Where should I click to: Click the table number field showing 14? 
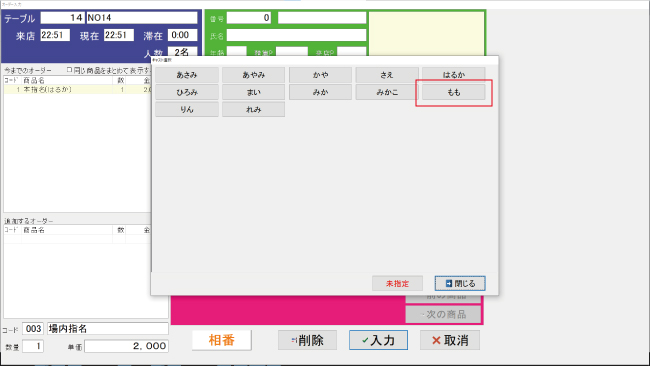pos(63,18)
